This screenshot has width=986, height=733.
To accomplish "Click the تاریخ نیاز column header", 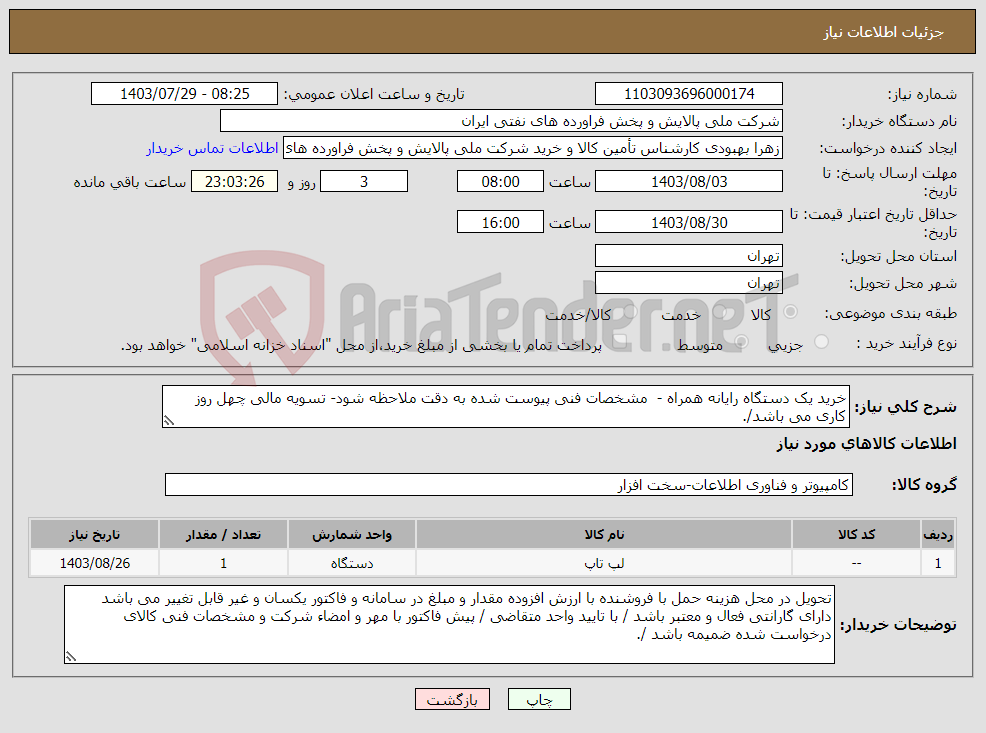I will click(94, 534).
